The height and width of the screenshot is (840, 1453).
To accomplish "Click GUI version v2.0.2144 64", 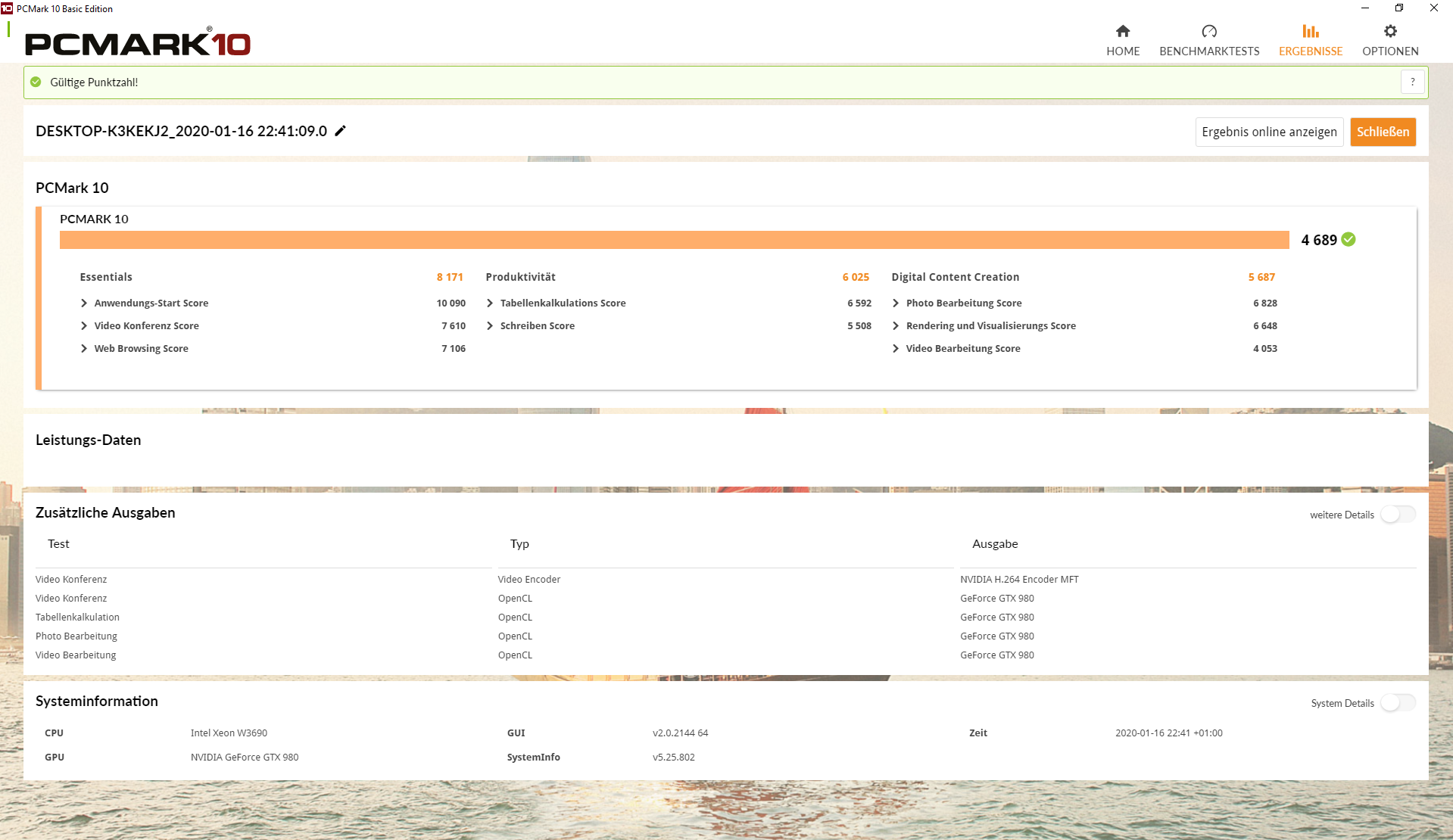I will pos(681,733).
